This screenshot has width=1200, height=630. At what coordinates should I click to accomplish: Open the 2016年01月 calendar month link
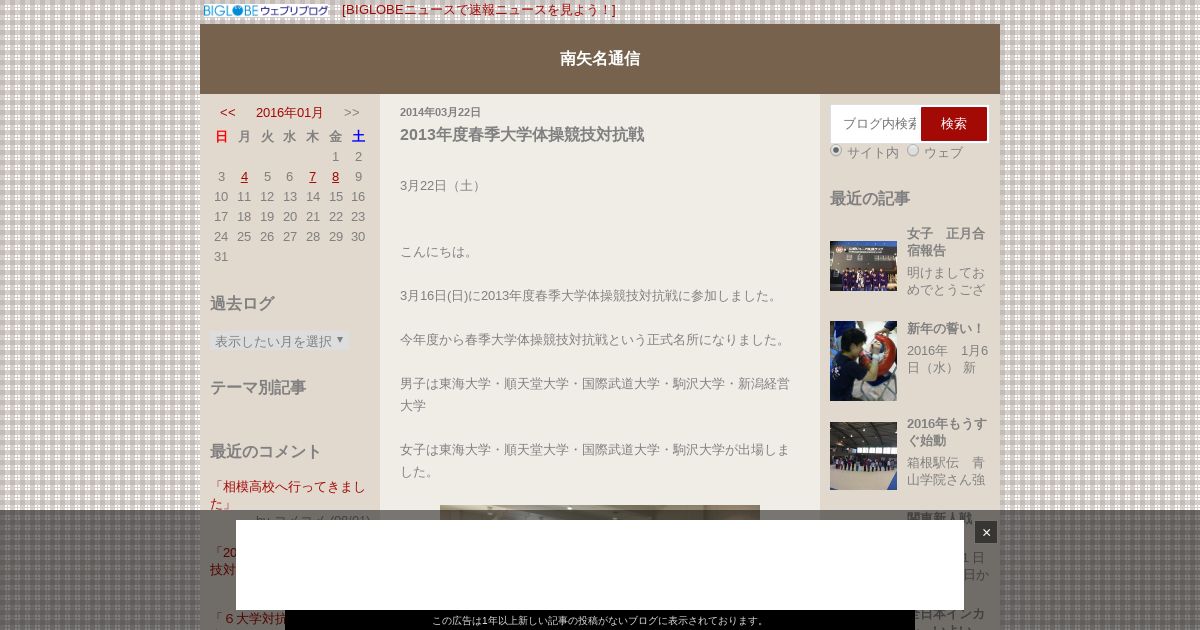click(x=290, y=113)
